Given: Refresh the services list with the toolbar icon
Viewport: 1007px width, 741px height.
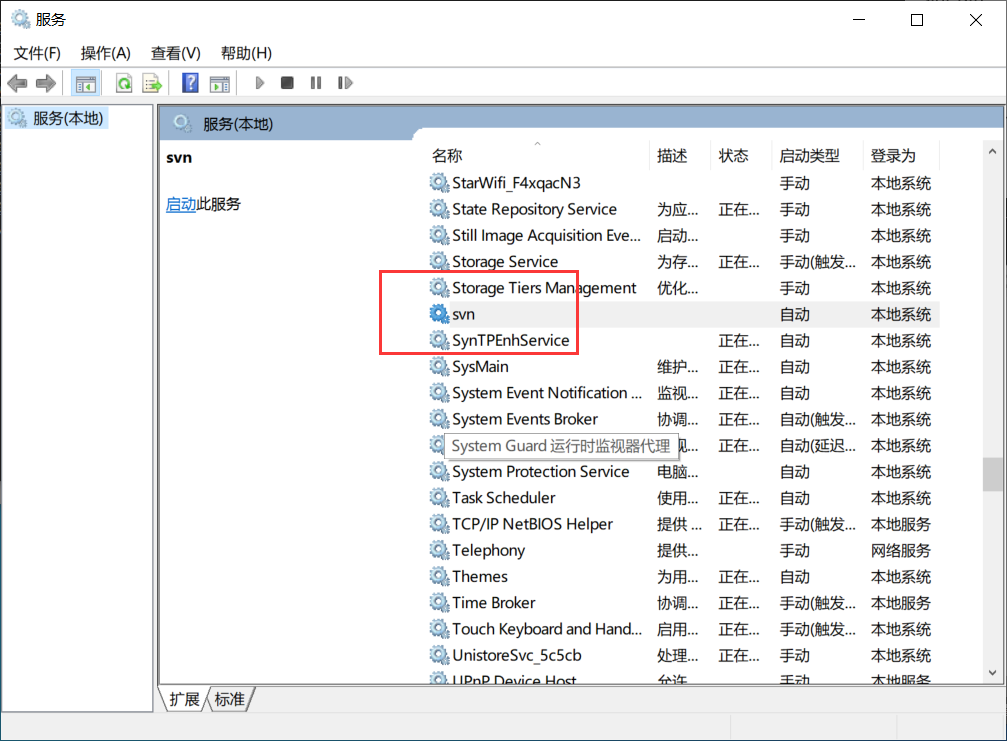Looking at the screenshot, I should tap(124, 83).
